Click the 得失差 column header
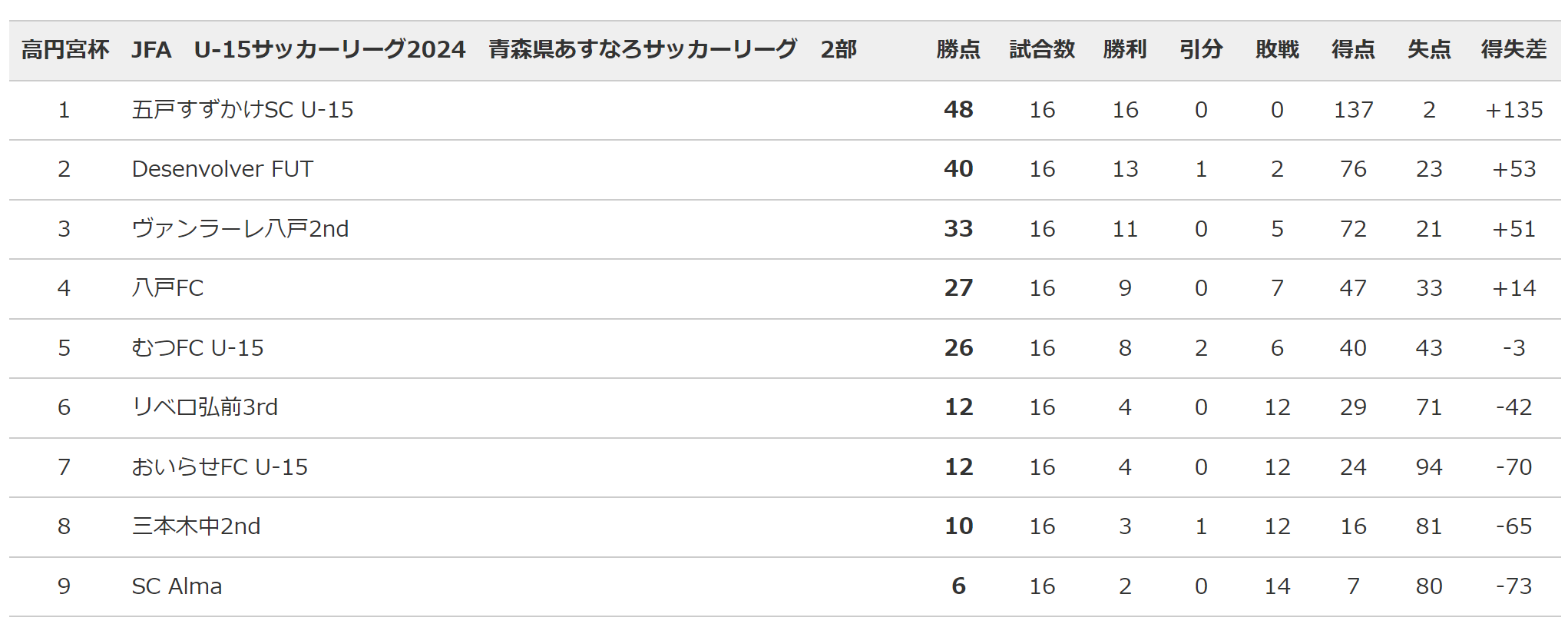1568x624 pixels. (1513, 50)
